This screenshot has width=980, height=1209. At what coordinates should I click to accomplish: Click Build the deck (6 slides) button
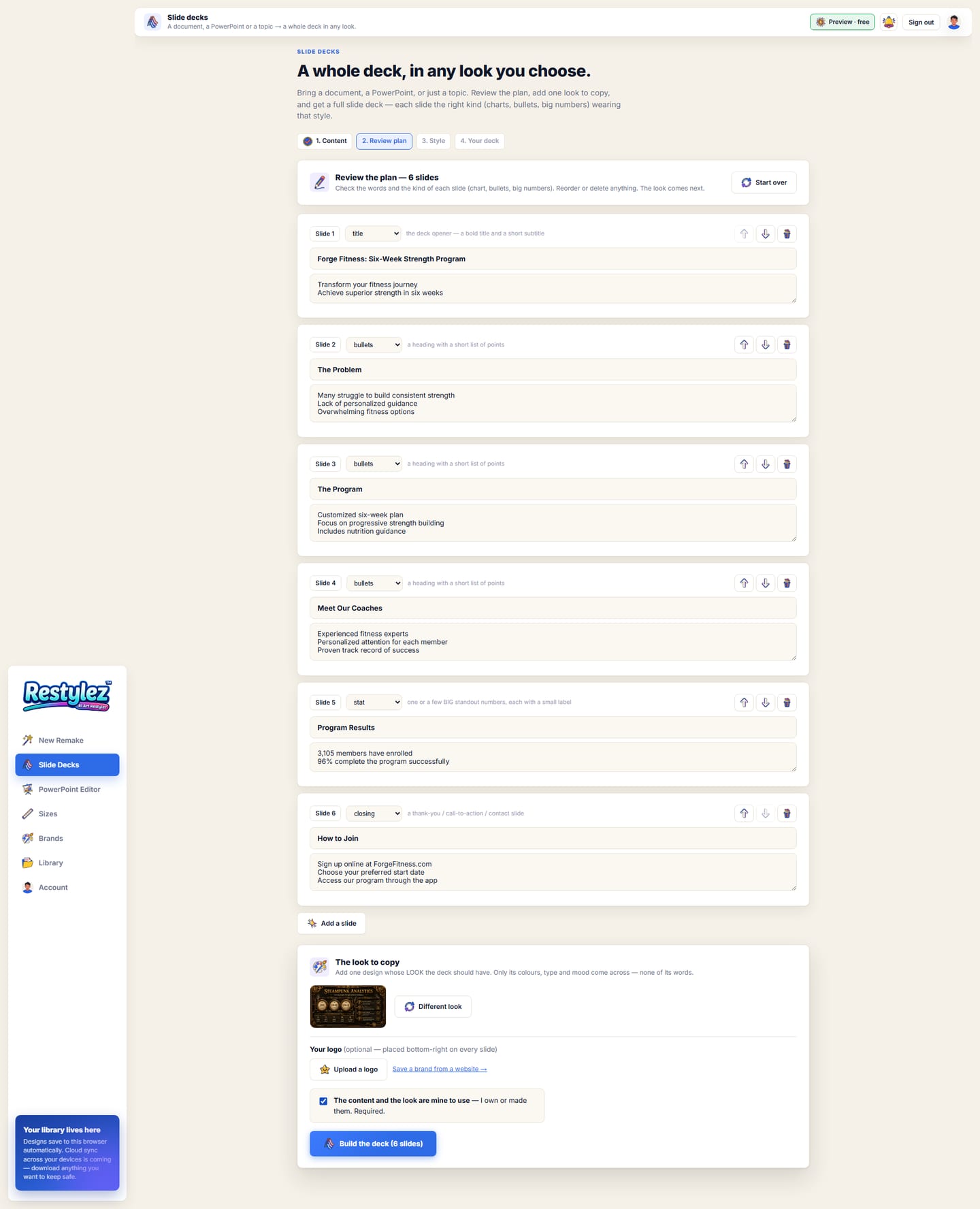pyautogui.click(x=373, y=1144)
